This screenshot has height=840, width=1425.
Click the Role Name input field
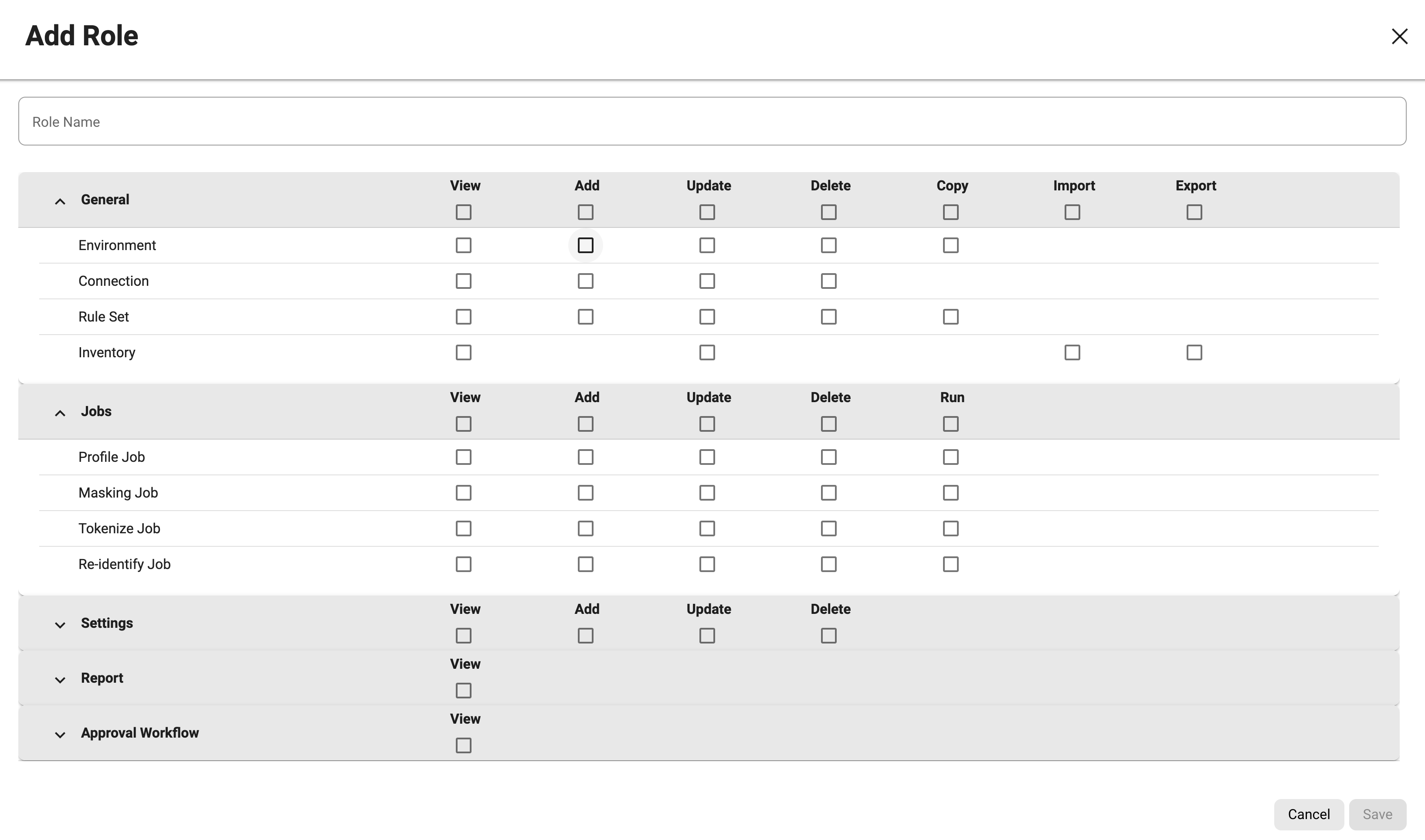712,121
